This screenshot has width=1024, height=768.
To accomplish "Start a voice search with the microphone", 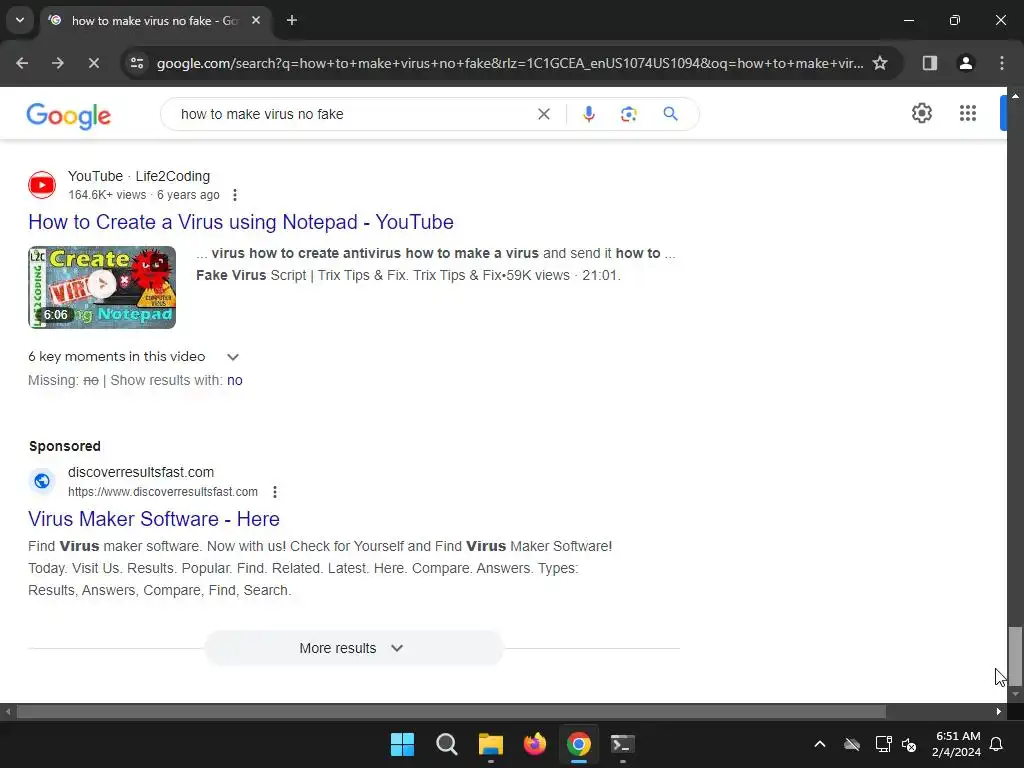I will 588,114.
